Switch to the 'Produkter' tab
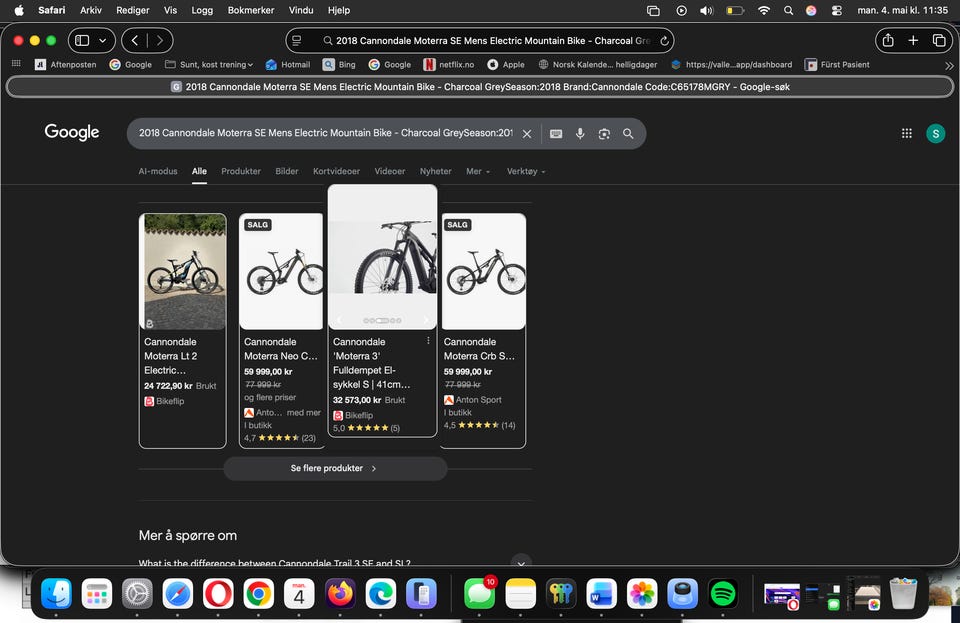Image resolution: width=960 pixels, height=623 pixels. tap(241, 171)
